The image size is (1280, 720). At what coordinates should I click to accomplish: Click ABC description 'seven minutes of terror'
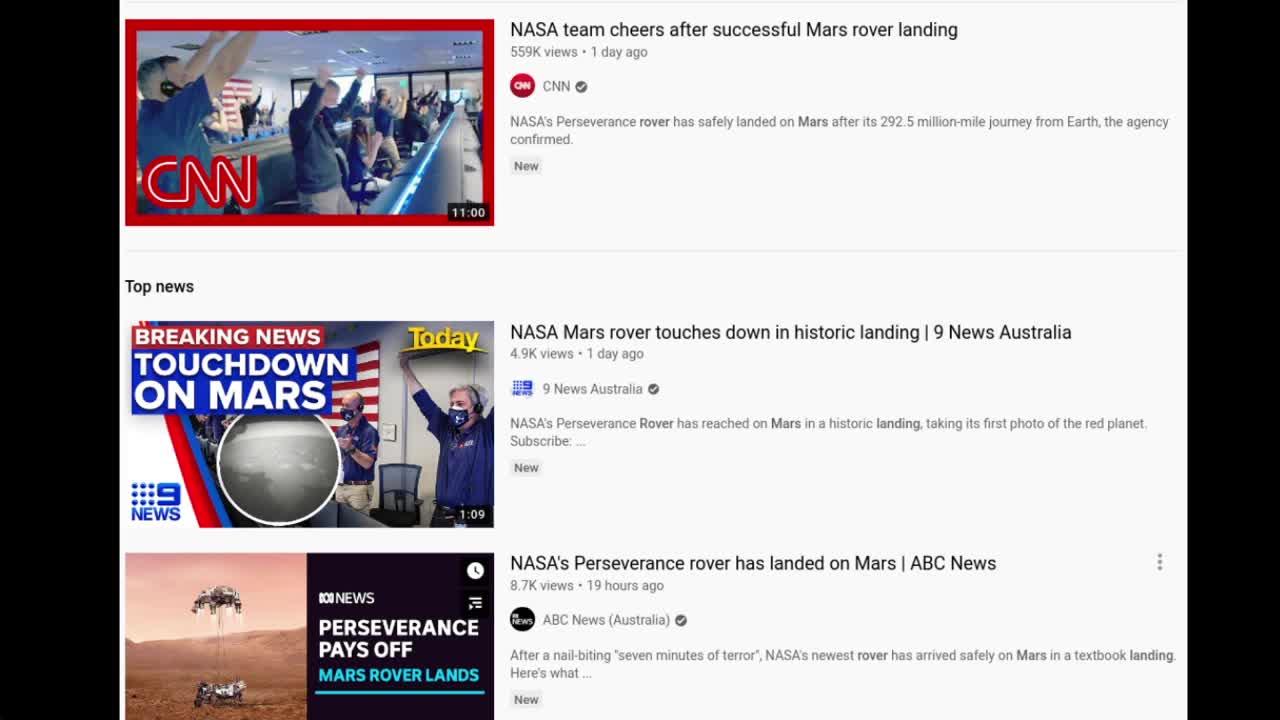(x=842, y=664)
